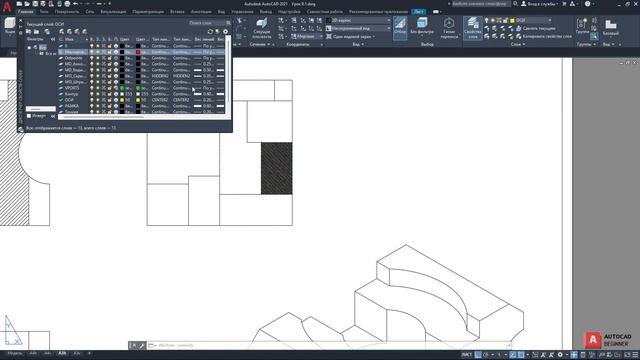Open the ОСИ layer dropdown in ribbon
This screenshot has height=360, width=640.
[531, 20]
